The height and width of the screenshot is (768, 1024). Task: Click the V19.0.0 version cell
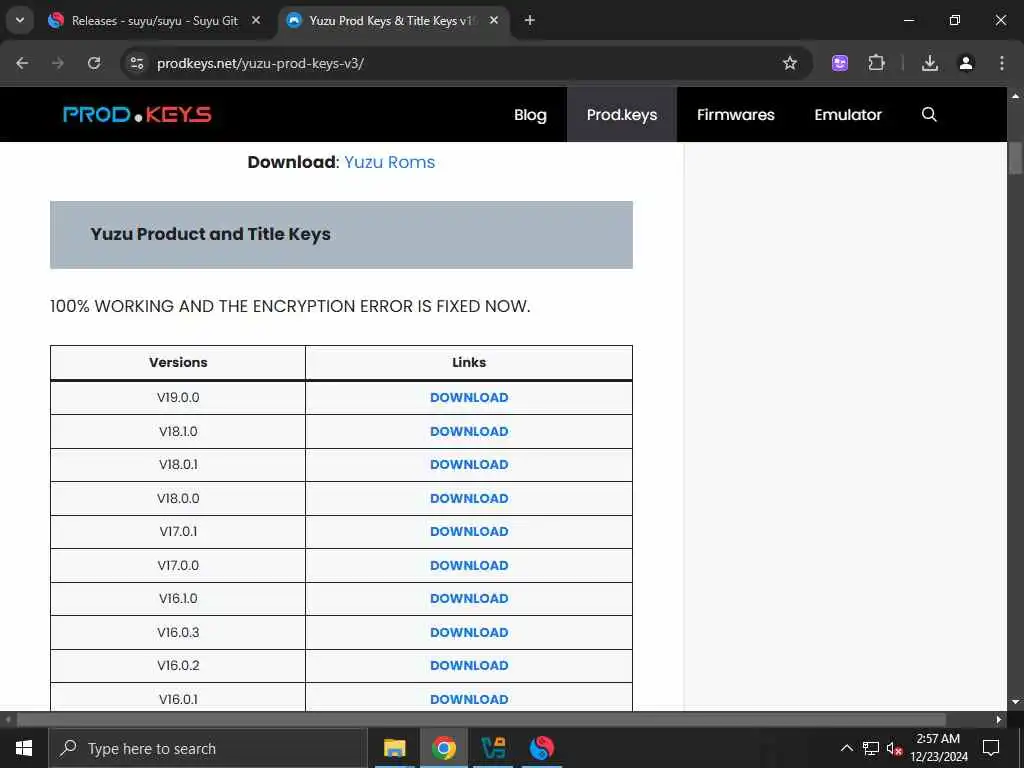point(178,397)
